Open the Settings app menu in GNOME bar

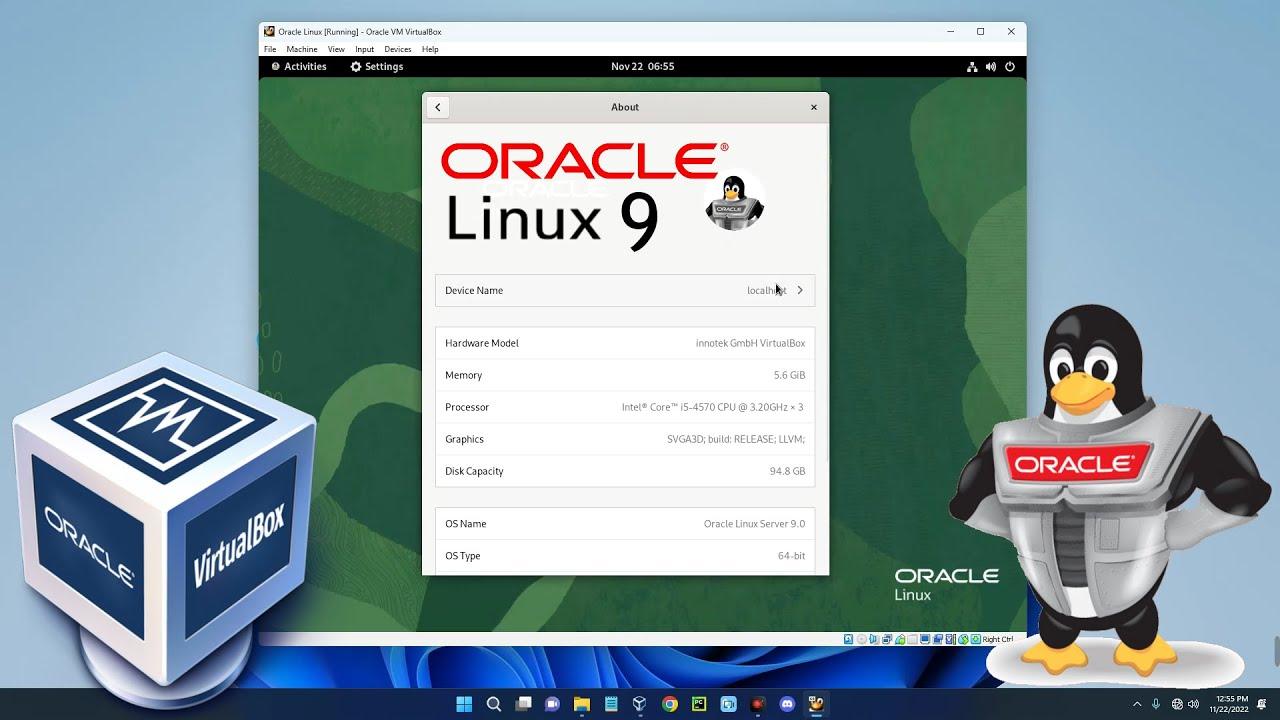pyautogui.click(x=376, y=67)
